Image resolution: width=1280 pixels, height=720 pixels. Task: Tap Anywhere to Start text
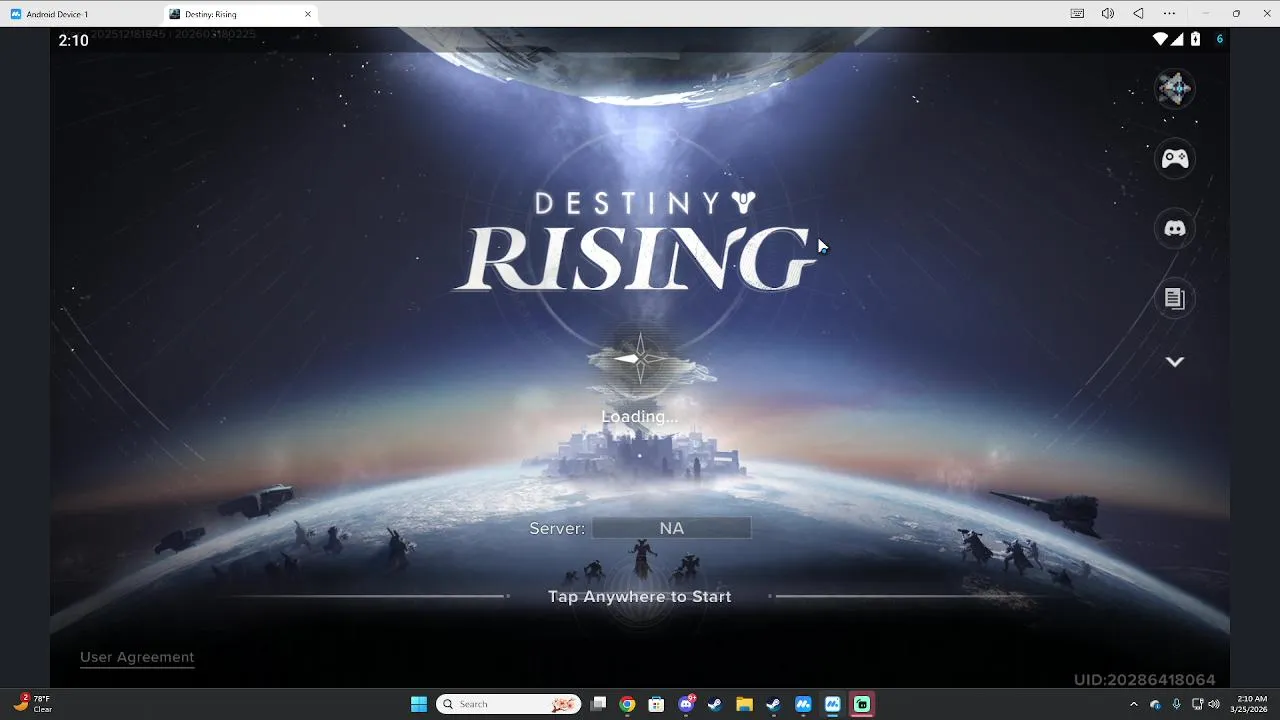click(x=640, y=596)
